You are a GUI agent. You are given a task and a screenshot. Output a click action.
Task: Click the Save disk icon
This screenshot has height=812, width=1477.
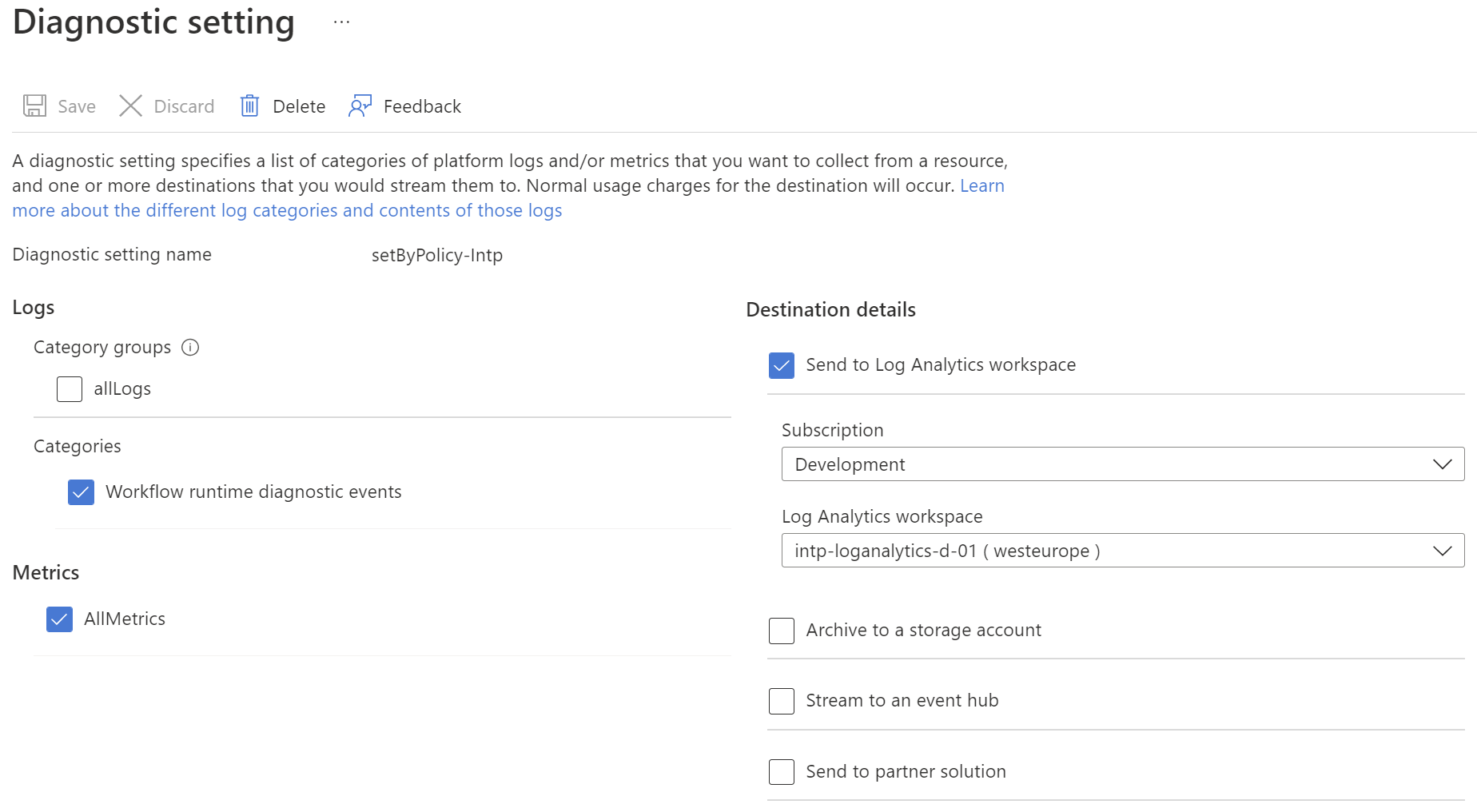[x=34, y=105]
